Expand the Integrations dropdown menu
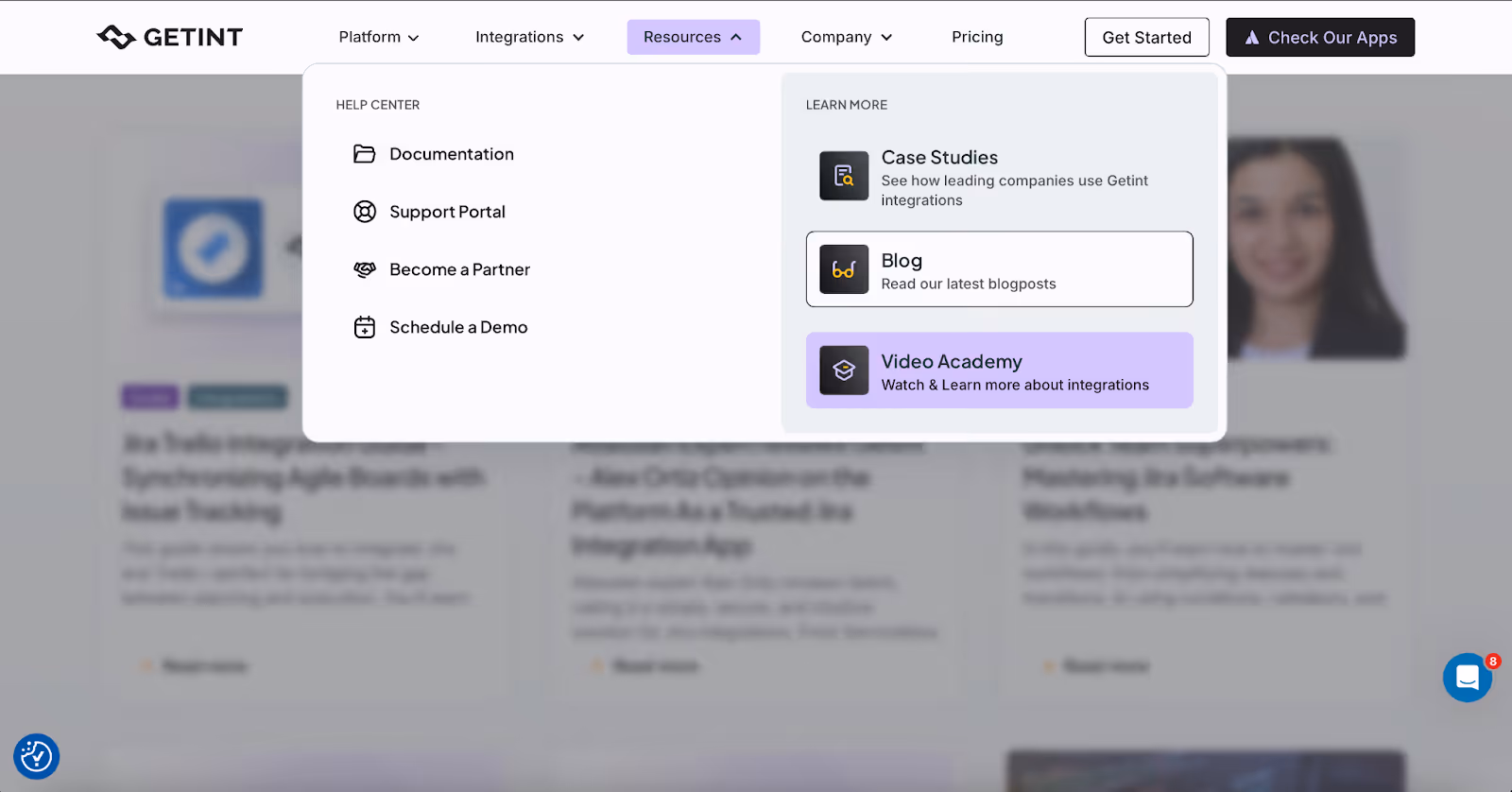Viewport: 1512px width, 792px height. [530, 37]
